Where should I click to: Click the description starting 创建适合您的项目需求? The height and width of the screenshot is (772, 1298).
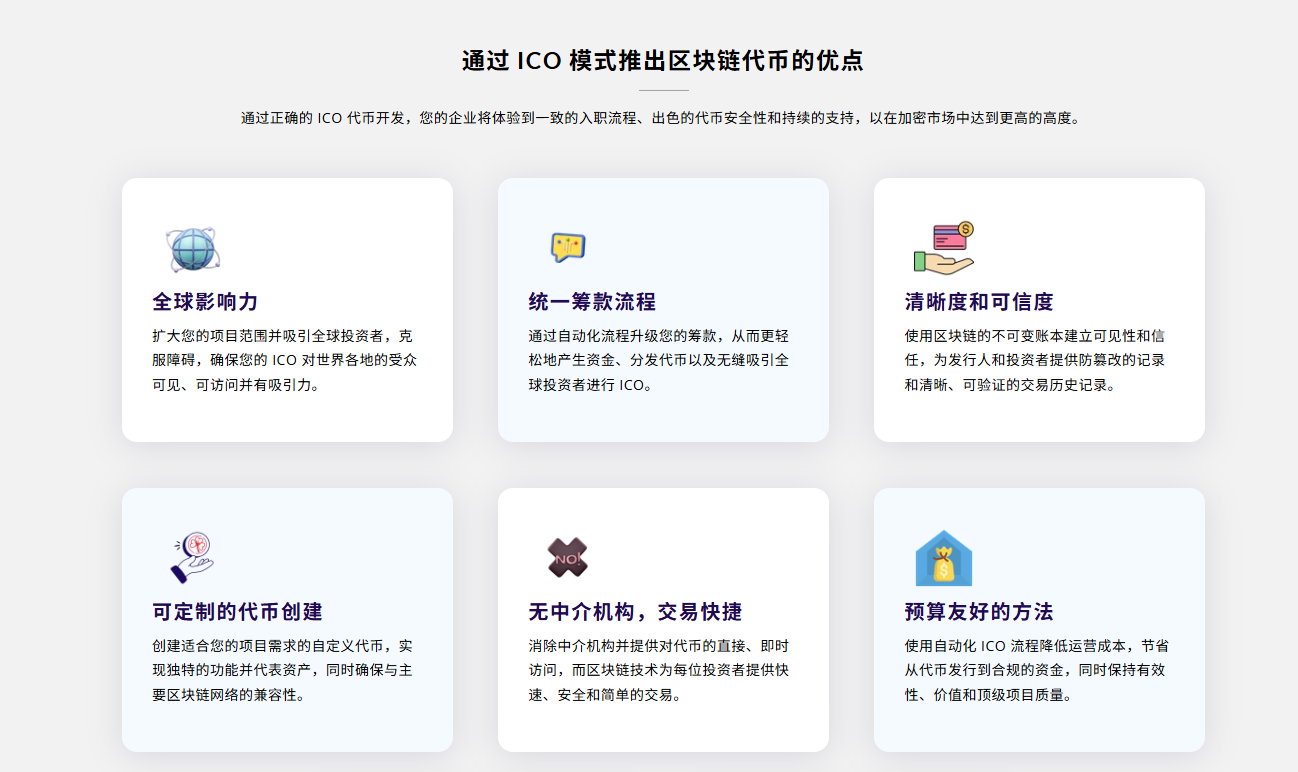point(283,670)
